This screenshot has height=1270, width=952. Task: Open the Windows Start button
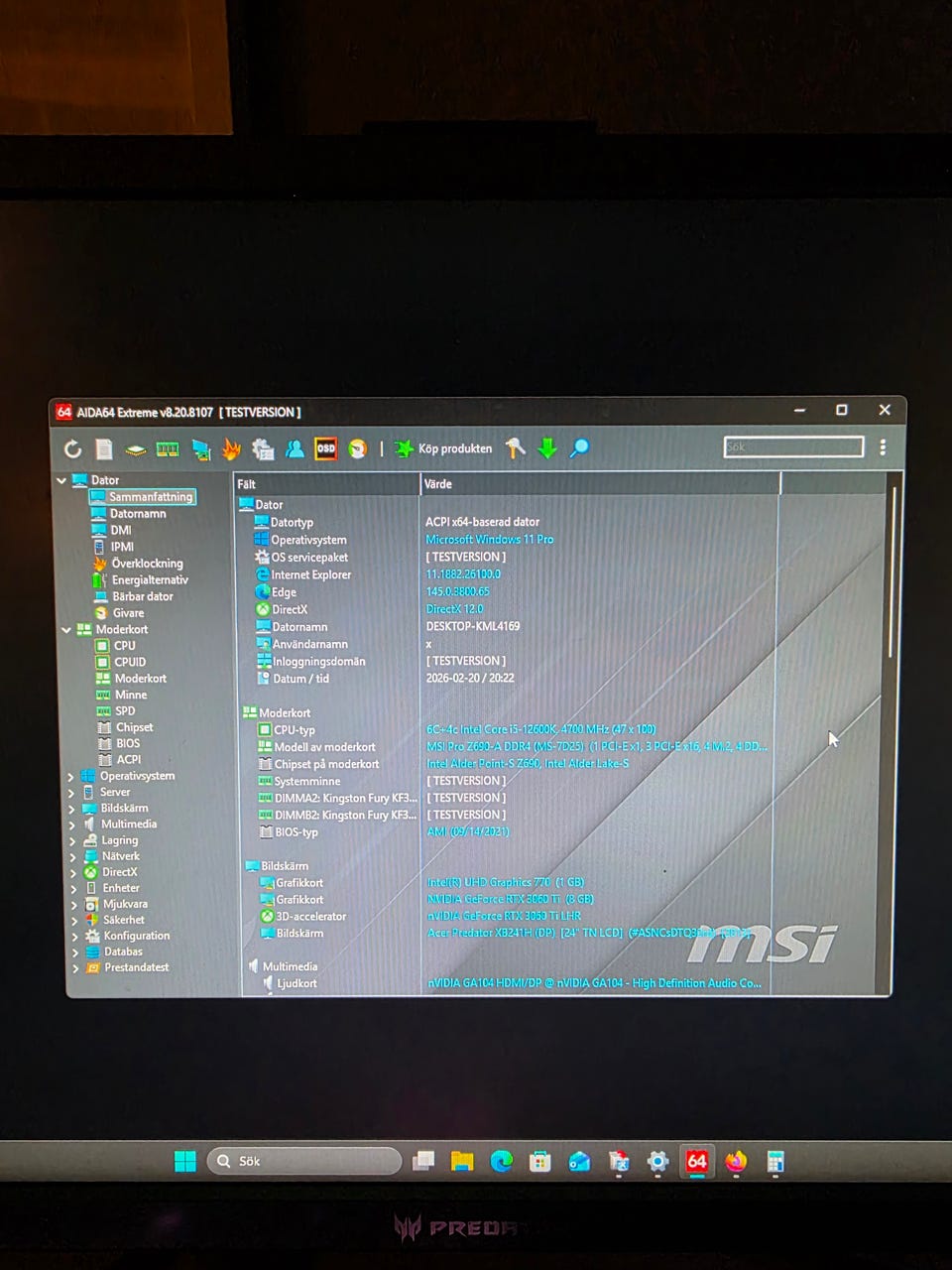pyautogui.click(x=184, y=1161)
